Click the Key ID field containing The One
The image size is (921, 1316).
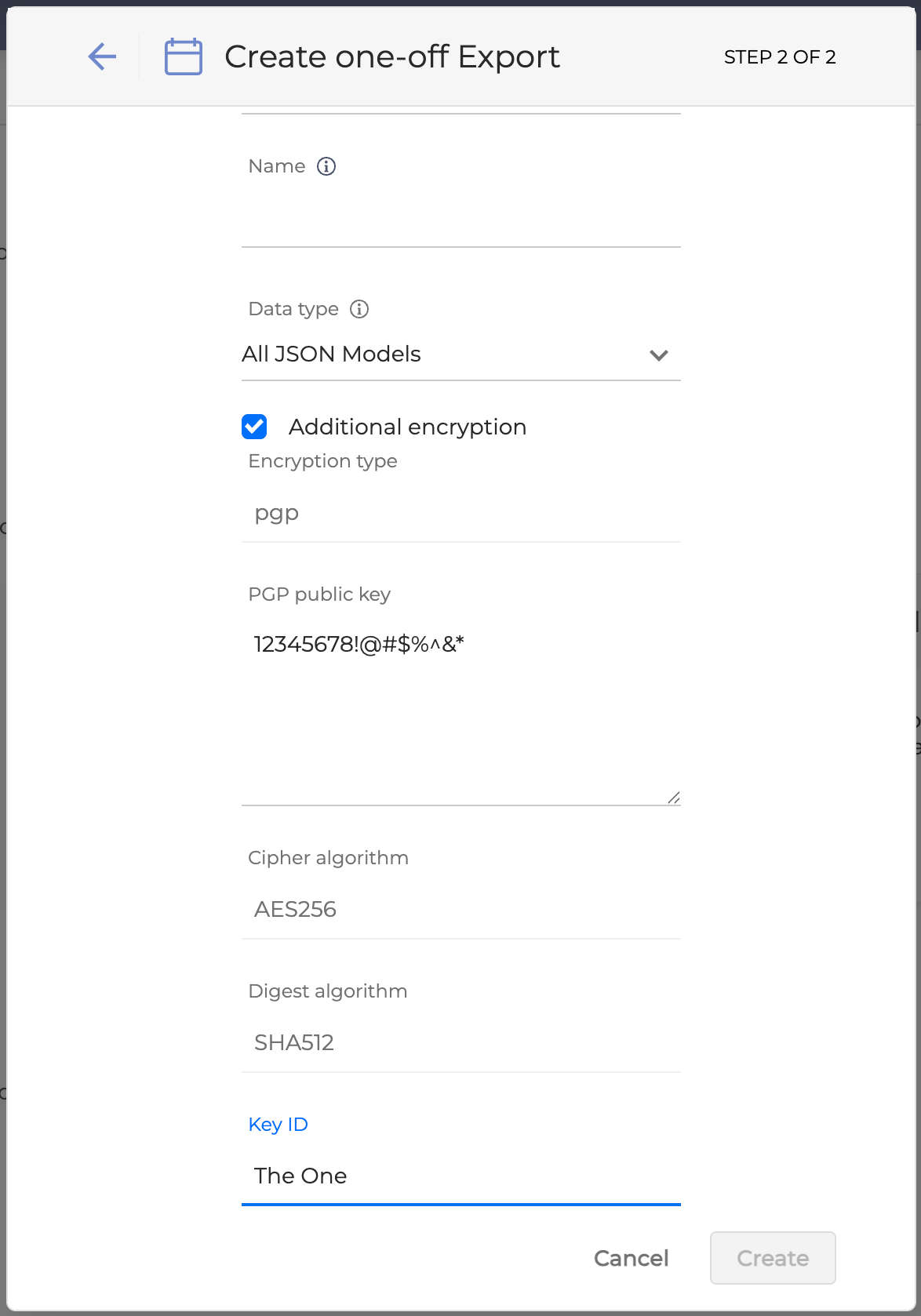(x=460, y=1176)
